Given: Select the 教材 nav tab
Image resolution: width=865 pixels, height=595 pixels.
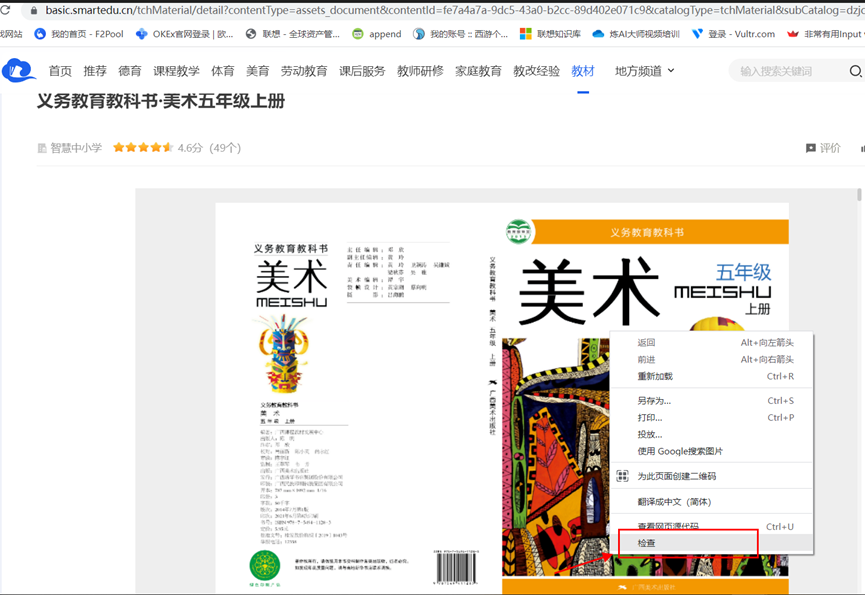Looking at the screenshot, I should coord(583,71).
